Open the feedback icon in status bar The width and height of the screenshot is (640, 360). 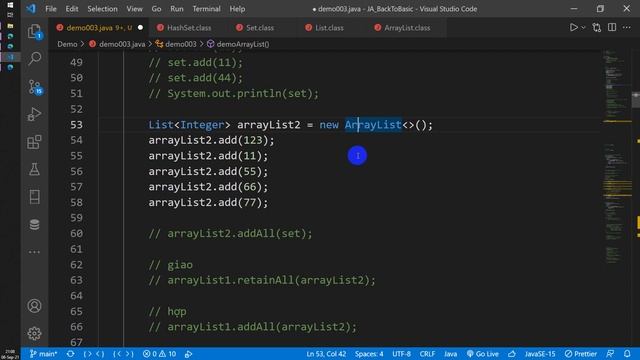coord(610,354)
